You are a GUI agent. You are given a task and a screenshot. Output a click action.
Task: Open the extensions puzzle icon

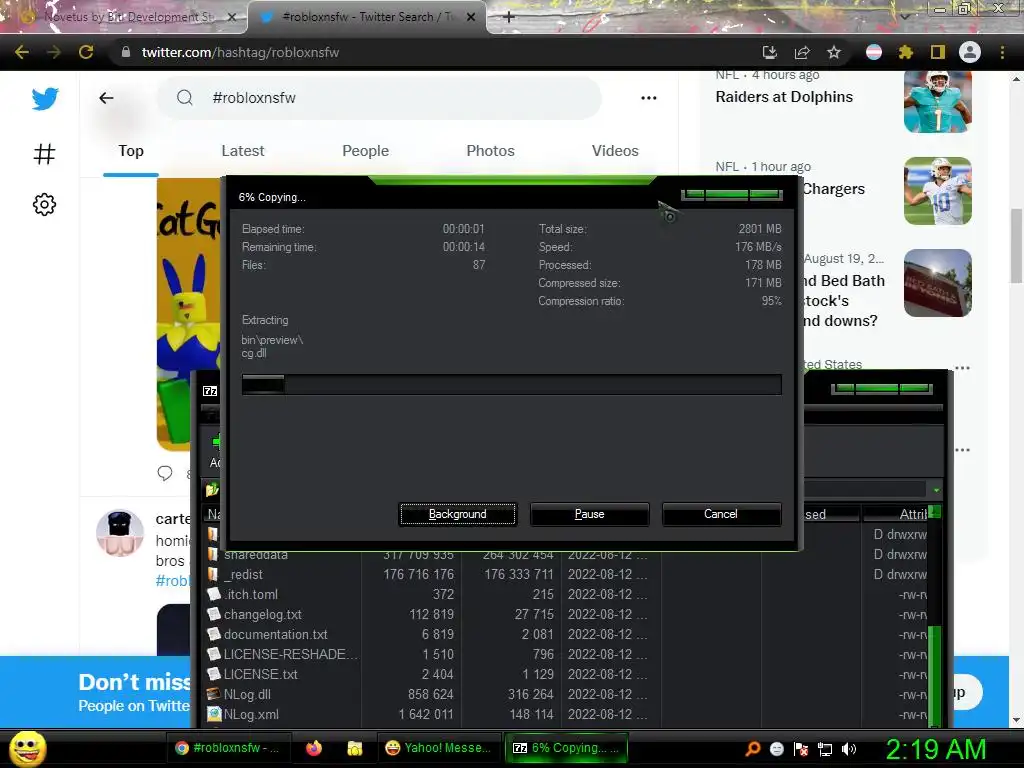[x=905, y=52]
